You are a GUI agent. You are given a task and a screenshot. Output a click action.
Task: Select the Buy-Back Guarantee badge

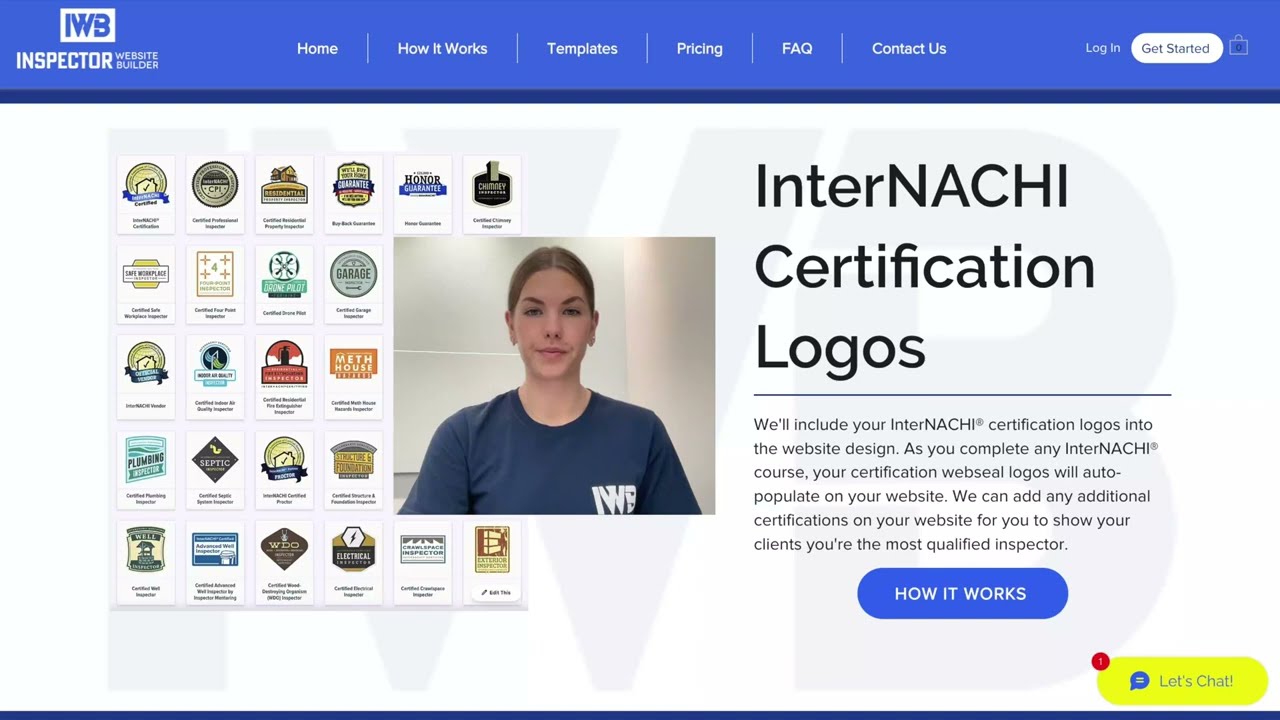353,194
